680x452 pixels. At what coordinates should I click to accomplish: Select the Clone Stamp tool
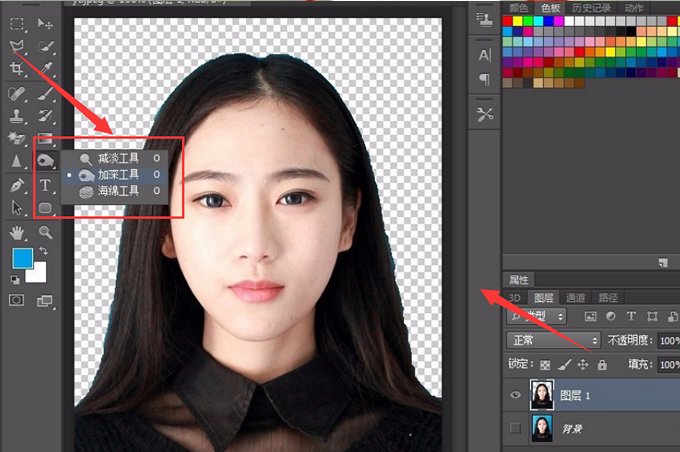pyautogui.click(x=16, y=116)
